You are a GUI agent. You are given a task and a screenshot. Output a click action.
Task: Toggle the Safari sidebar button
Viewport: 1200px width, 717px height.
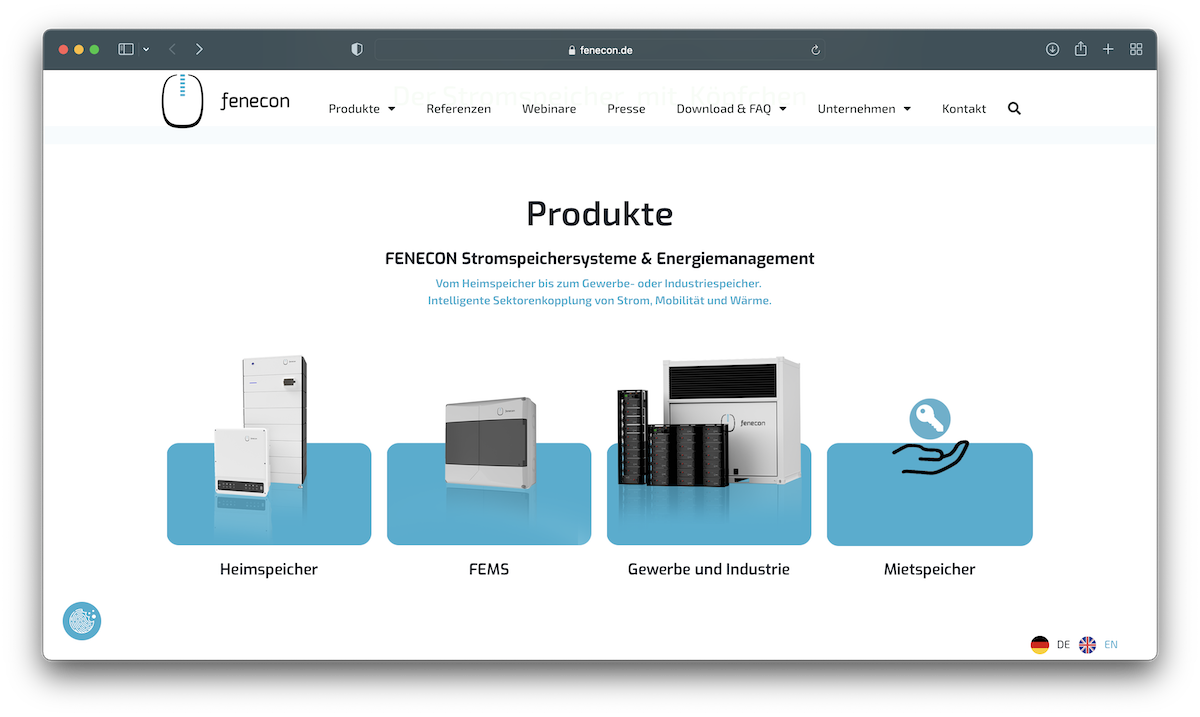126,49
